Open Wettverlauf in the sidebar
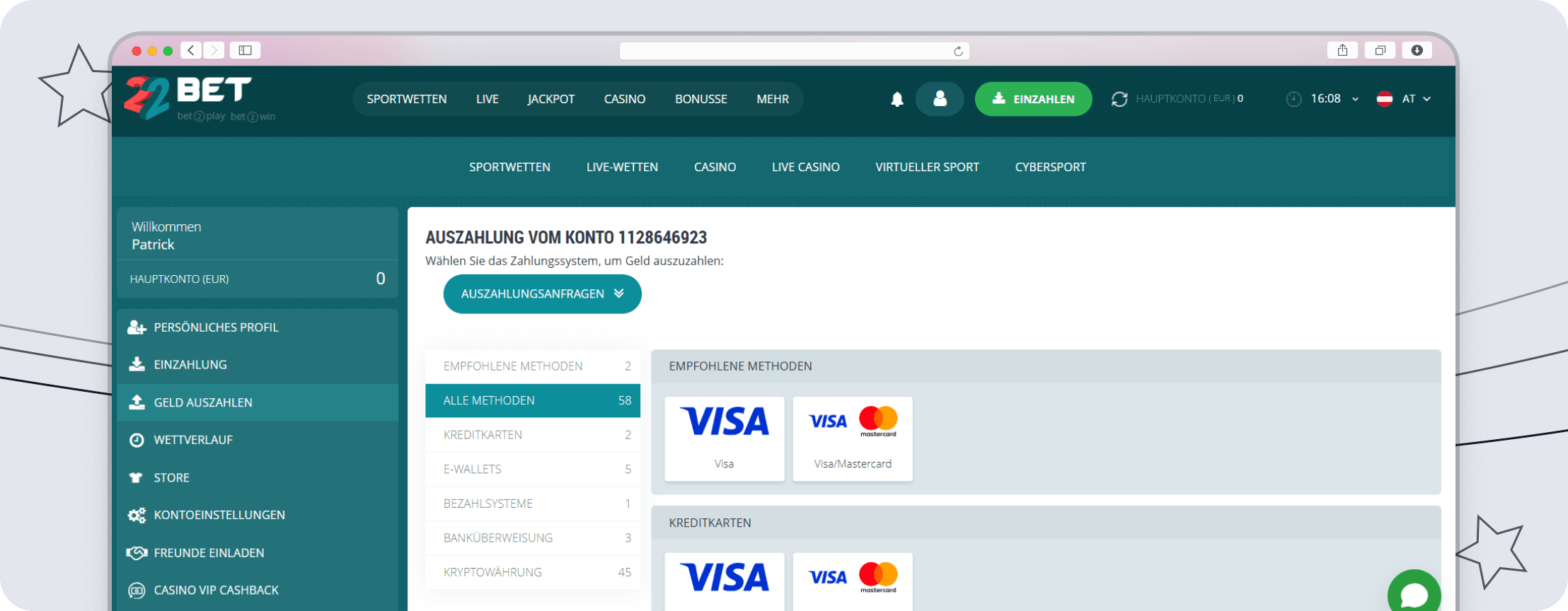The image size is (1568, 611). pos(258,440)
